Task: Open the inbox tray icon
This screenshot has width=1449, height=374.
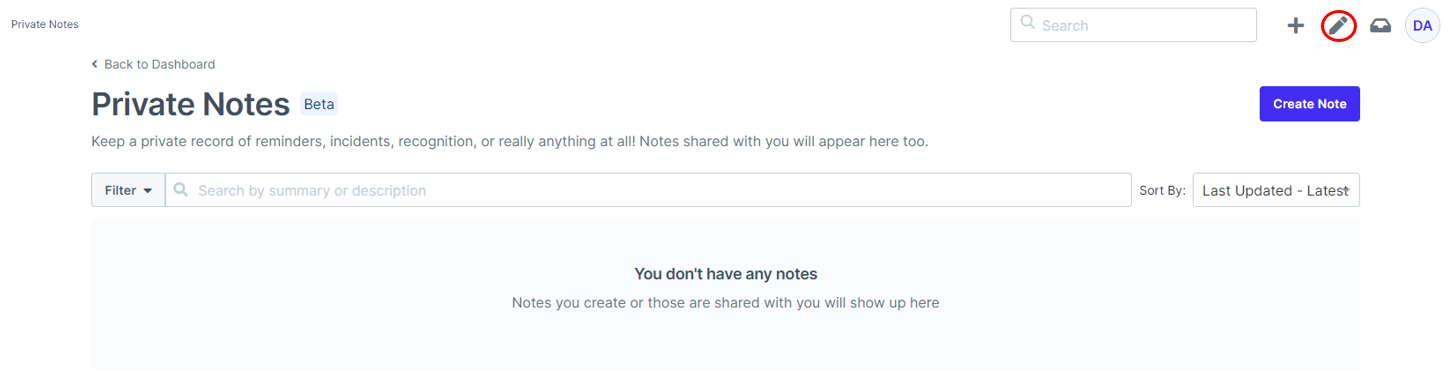Action: point(1380,26)
